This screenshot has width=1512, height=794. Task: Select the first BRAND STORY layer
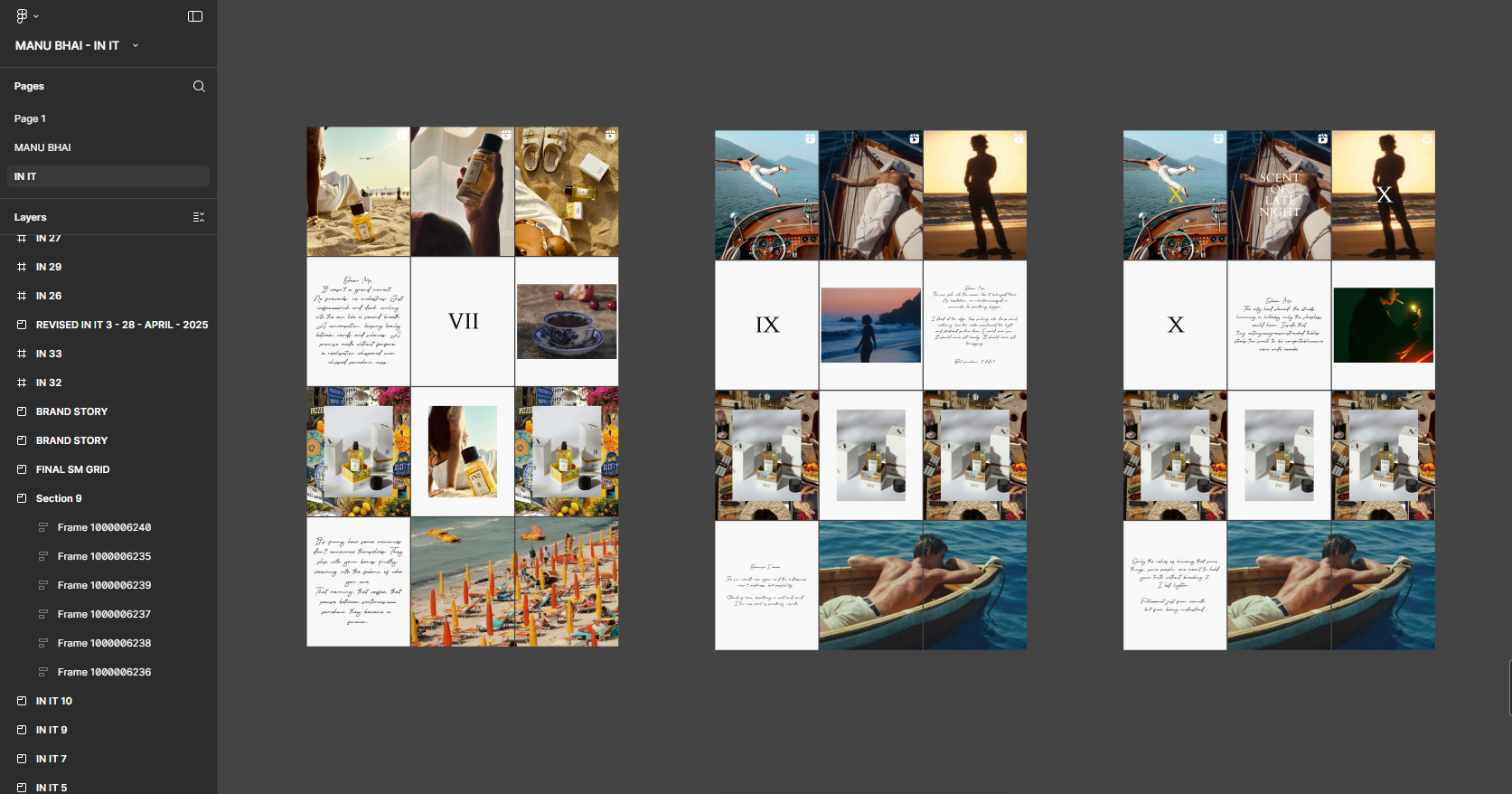[x=71, y=412]
